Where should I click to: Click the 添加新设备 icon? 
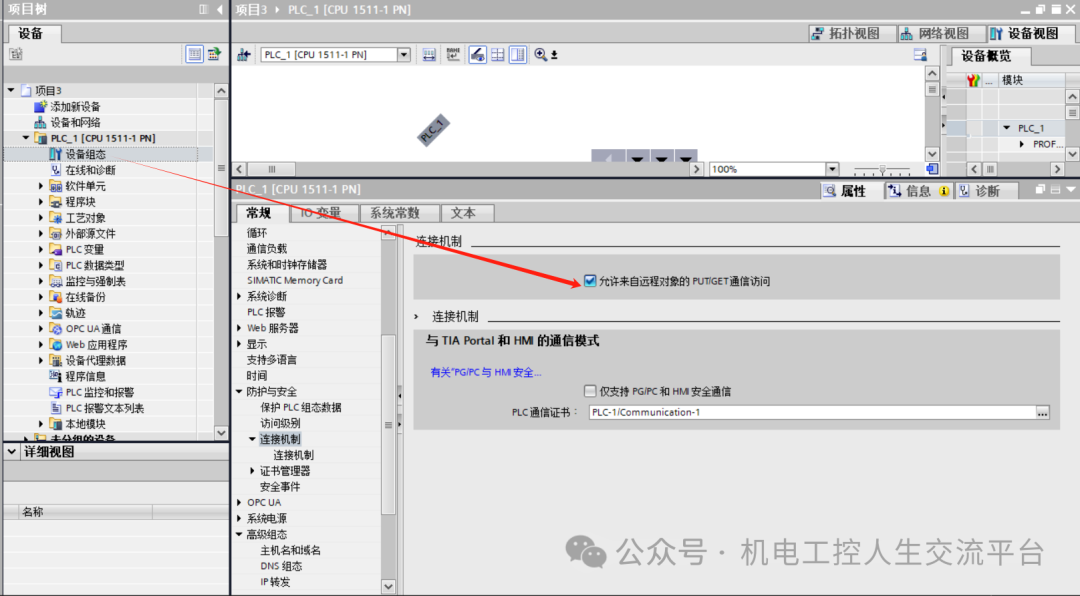coord(41,106)
